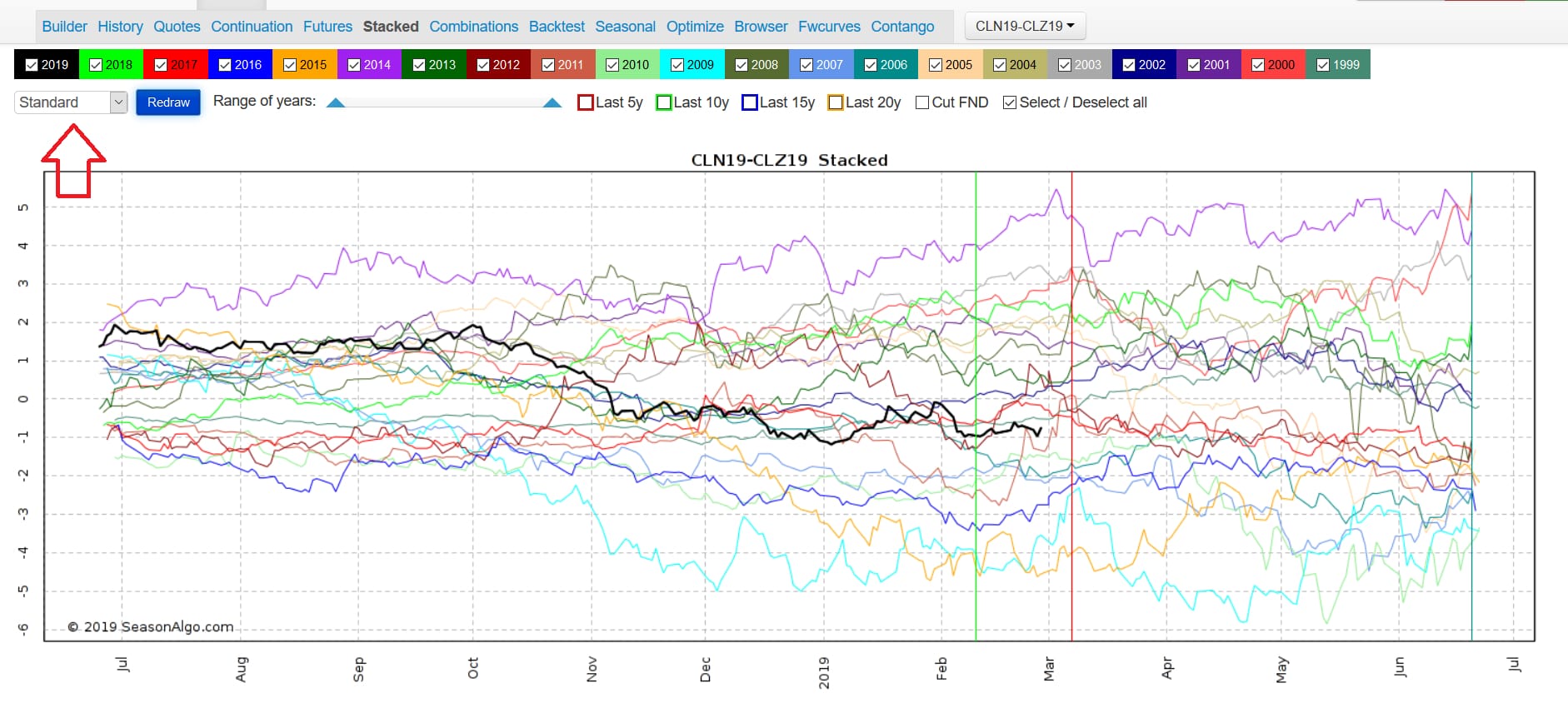Click the red vertical date marker line
The width and height of the screenshot is (1568, 728).
[x=1071, y=406]
